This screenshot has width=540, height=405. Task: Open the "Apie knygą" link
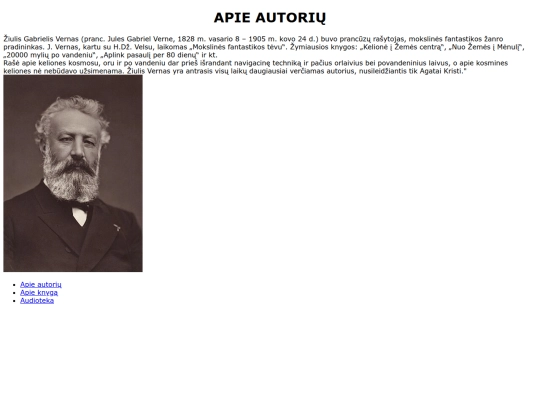click(x=39, y=292)
